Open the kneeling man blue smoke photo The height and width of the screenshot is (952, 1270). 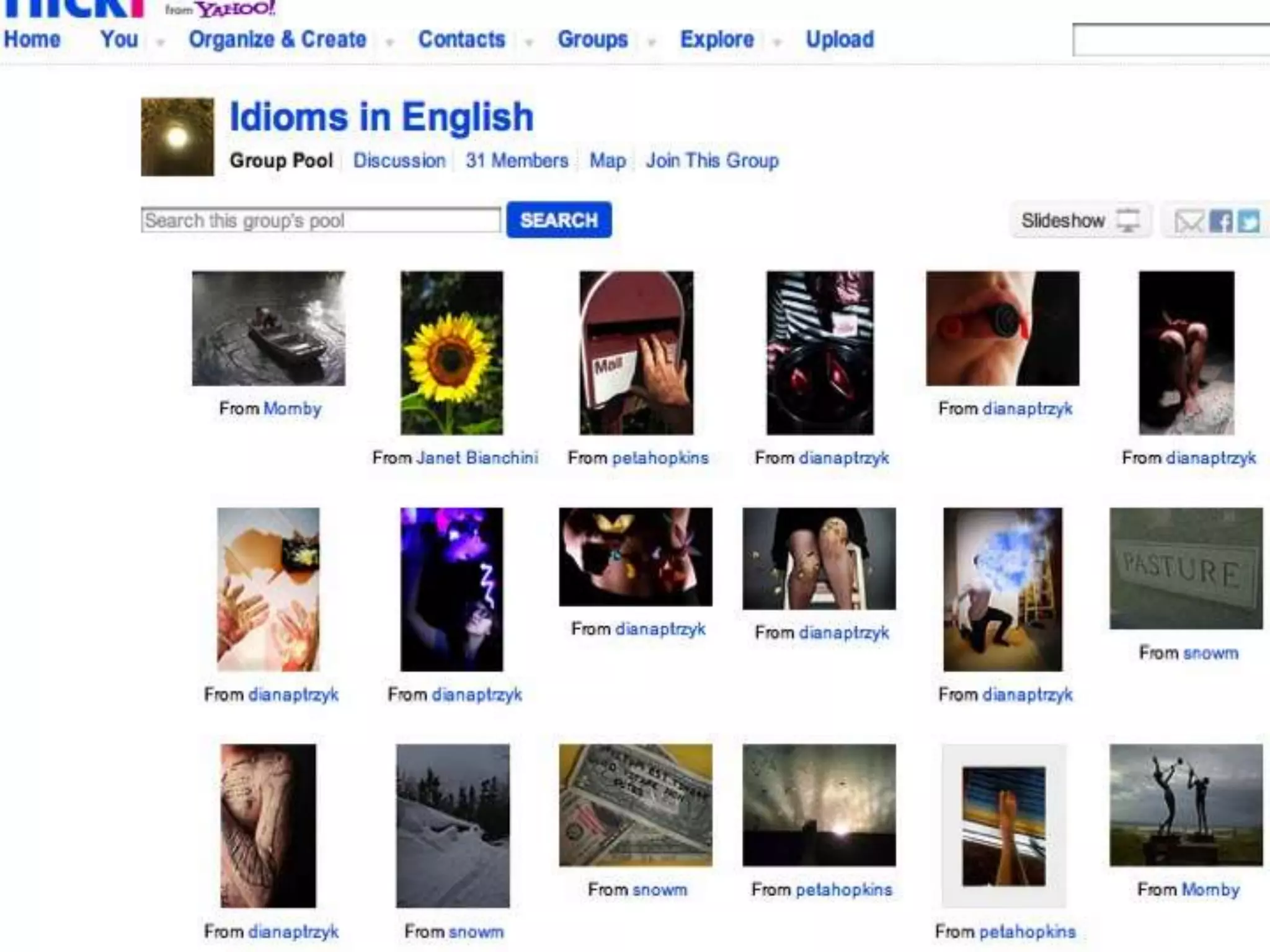[x=1003, y=589]
